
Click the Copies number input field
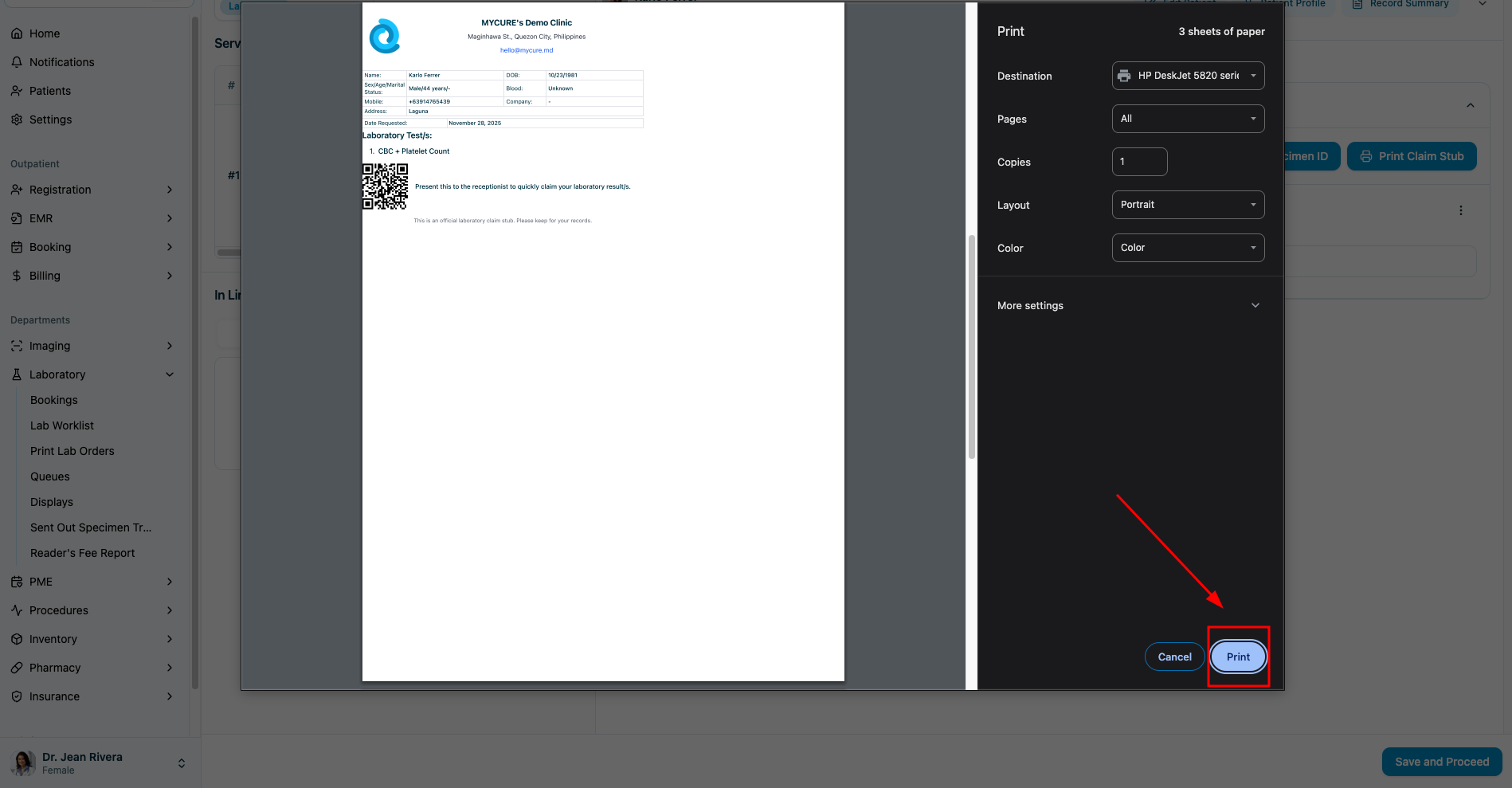(1139, 162)
